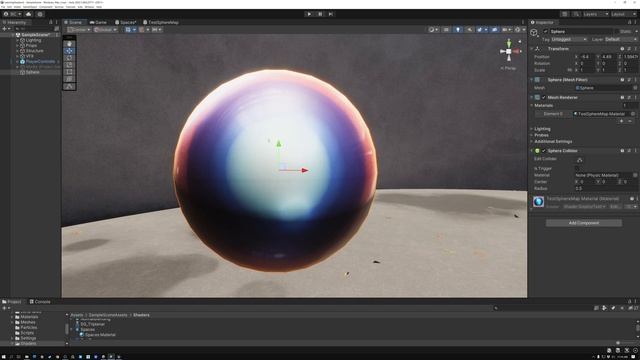The height and width of the screenshot is (360, 640).
Task: Select the Move tool in scene toolbar
Action: pos(69,51)
